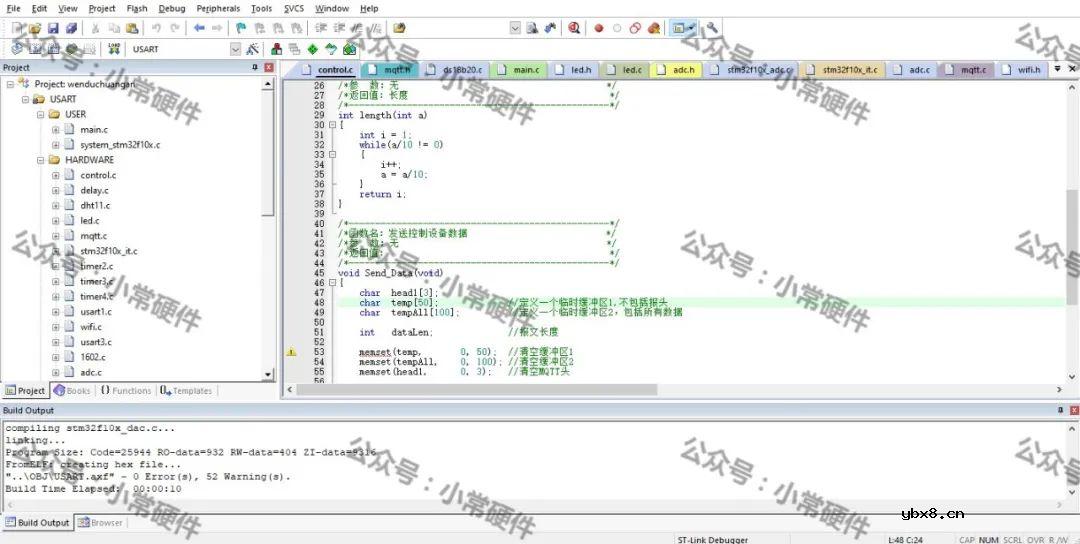Click the Download to flash (LOAD) icon

click(114, 49)
